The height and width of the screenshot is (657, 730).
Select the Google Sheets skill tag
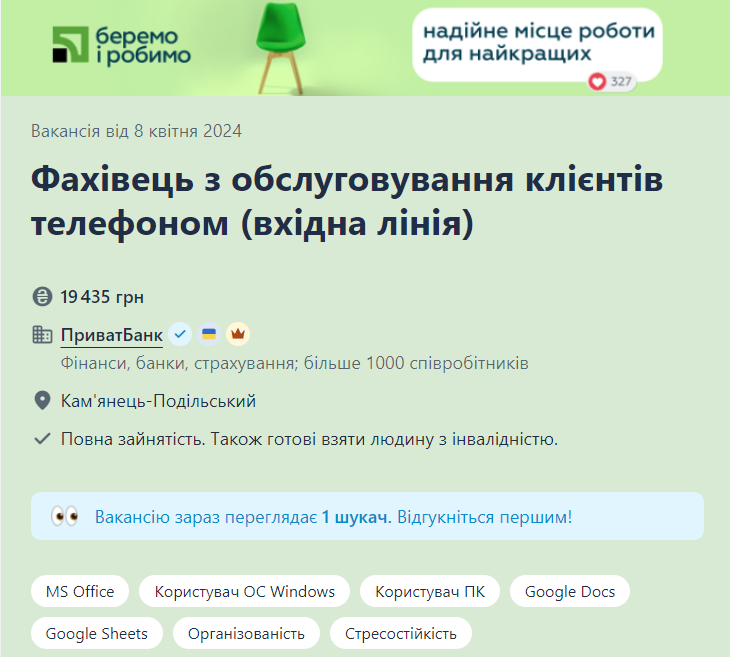97,633
